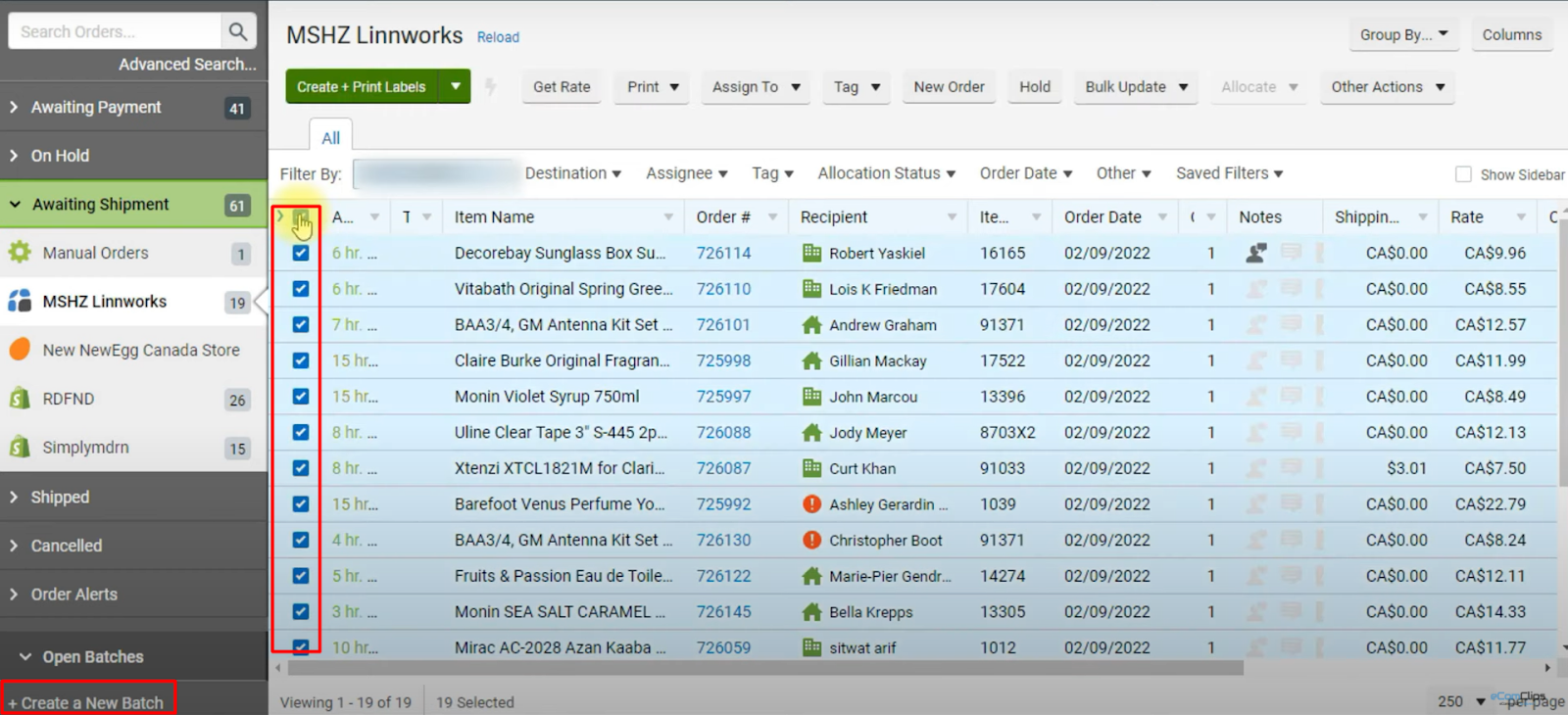Click the Get Rate button

562,86
